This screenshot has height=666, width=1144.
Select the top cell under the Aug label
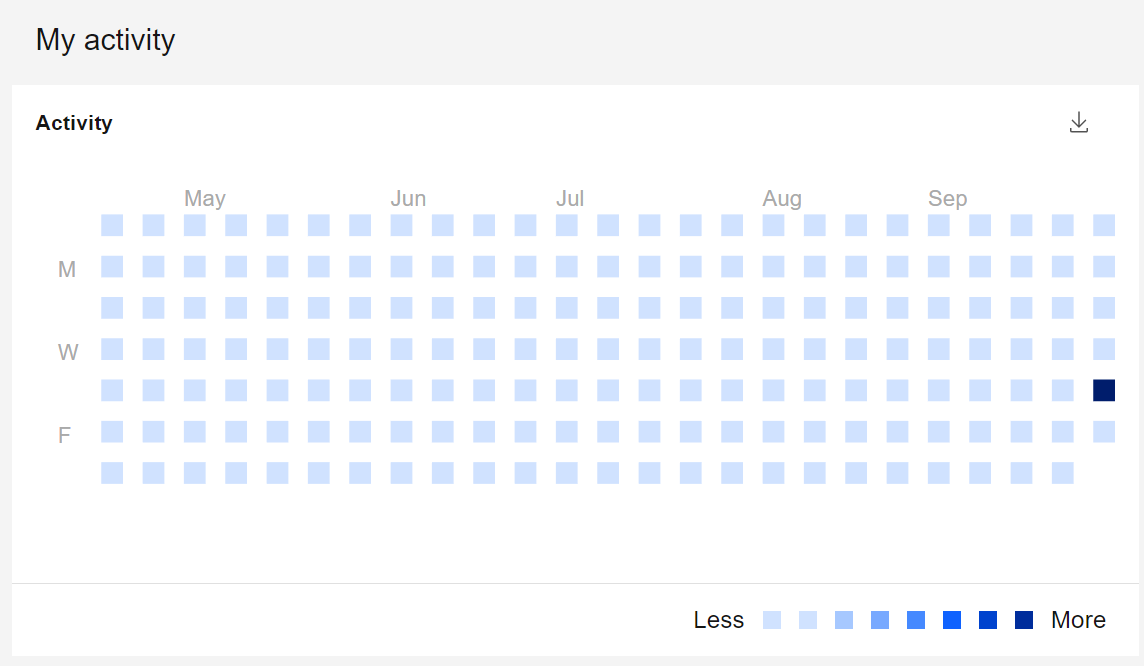(x=773, y=225)
